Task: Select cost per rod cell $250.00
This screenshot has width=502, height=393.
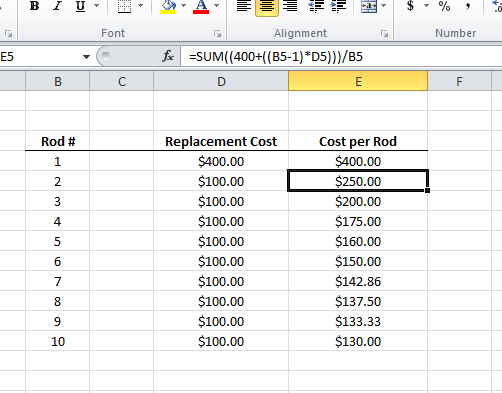Action: pyautogui.click(x=358, y=181)
